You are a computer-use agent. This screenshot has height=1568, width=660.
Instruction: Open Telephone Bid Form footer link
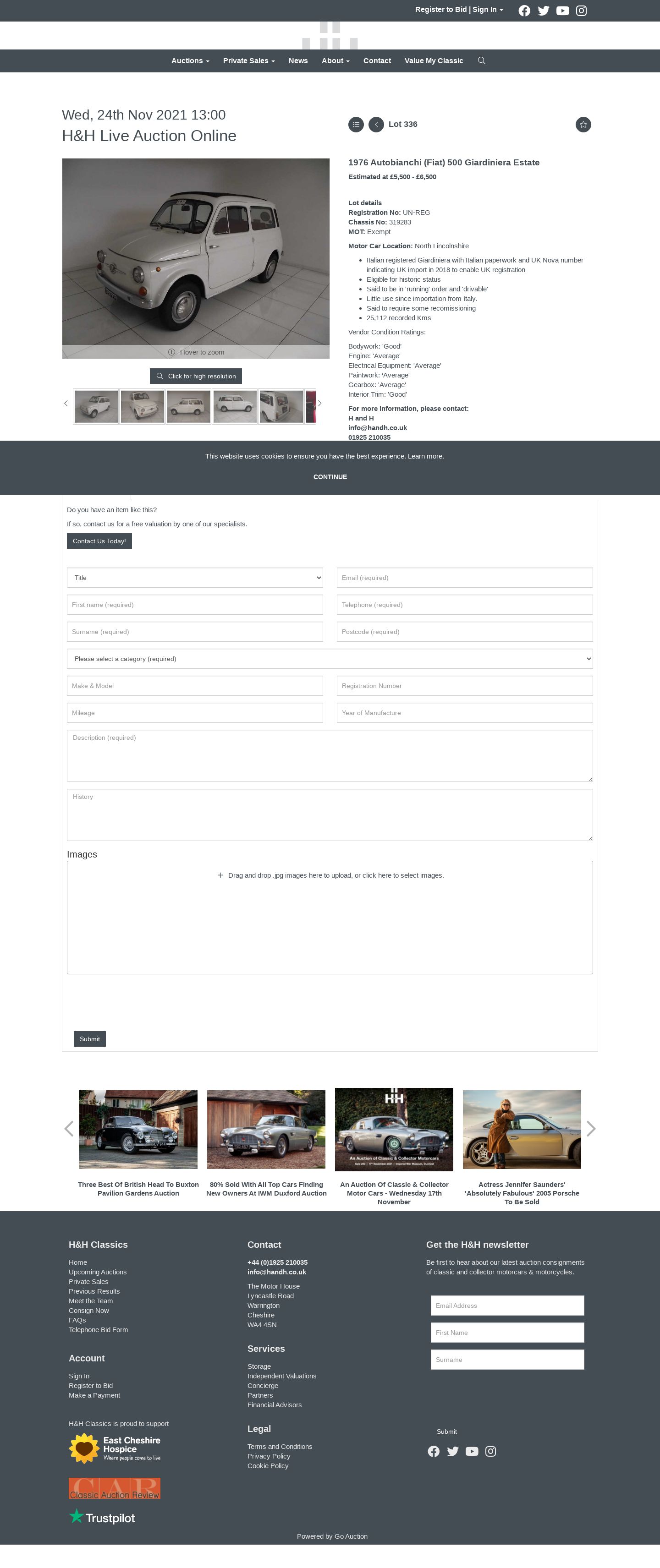click(x=98, y=1329)
